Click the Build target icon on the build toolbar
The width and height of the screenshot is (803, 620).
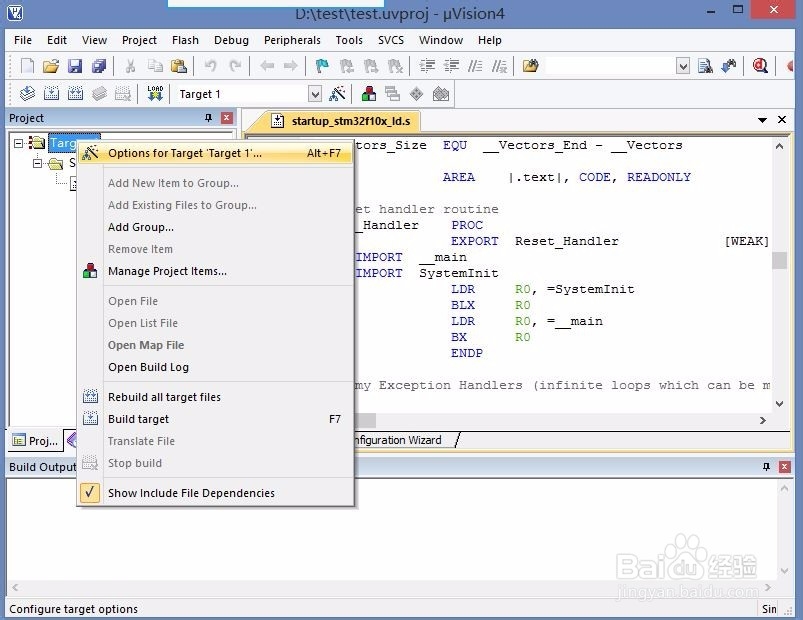tap(51, 94)
